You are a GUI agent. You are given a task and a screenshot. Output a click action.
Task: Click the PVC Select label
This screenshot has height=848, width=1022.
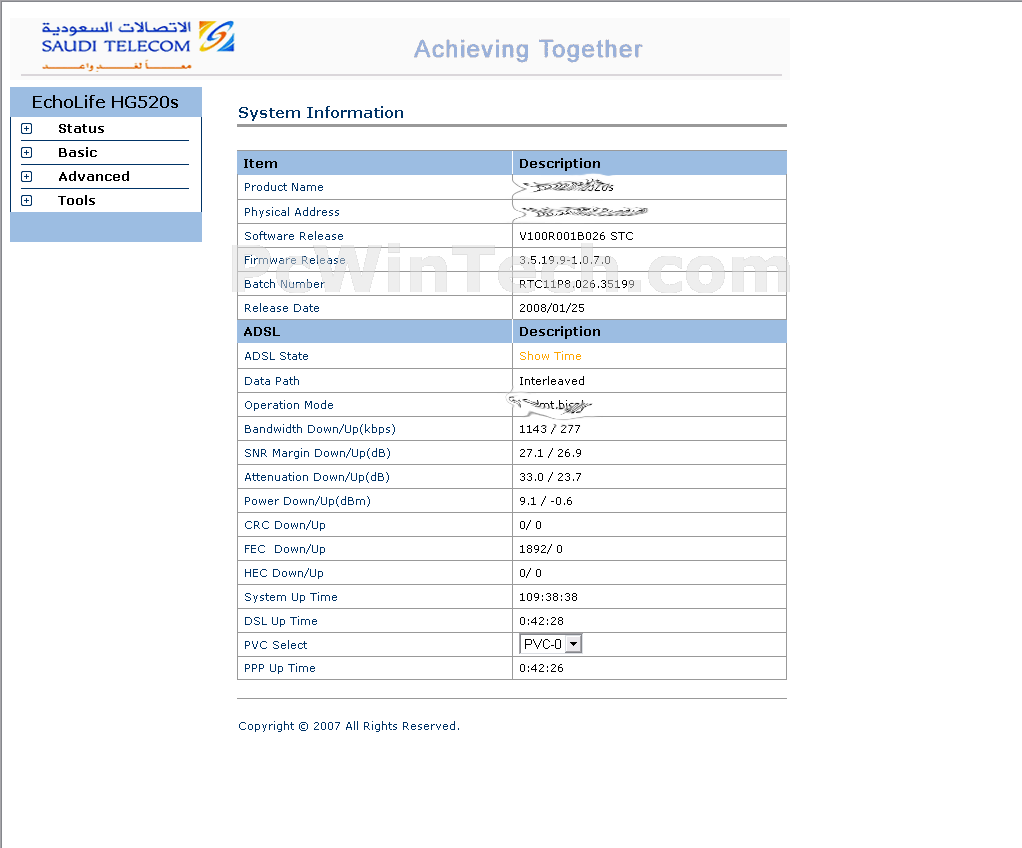tap(276, 645)
